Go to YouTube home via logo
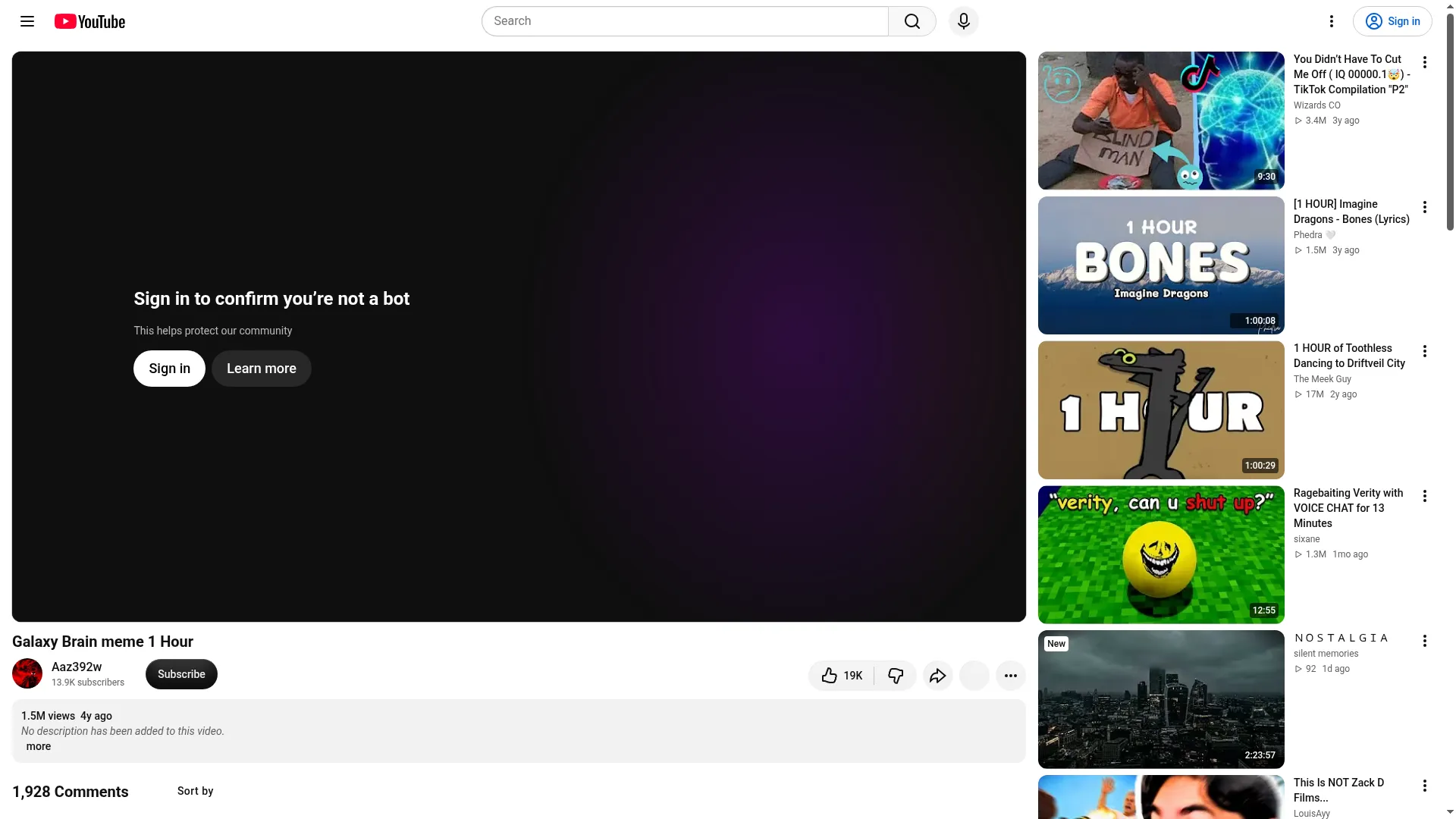Screen dimensions: 1456x819 pyautogui.click(x=89, y=21)
